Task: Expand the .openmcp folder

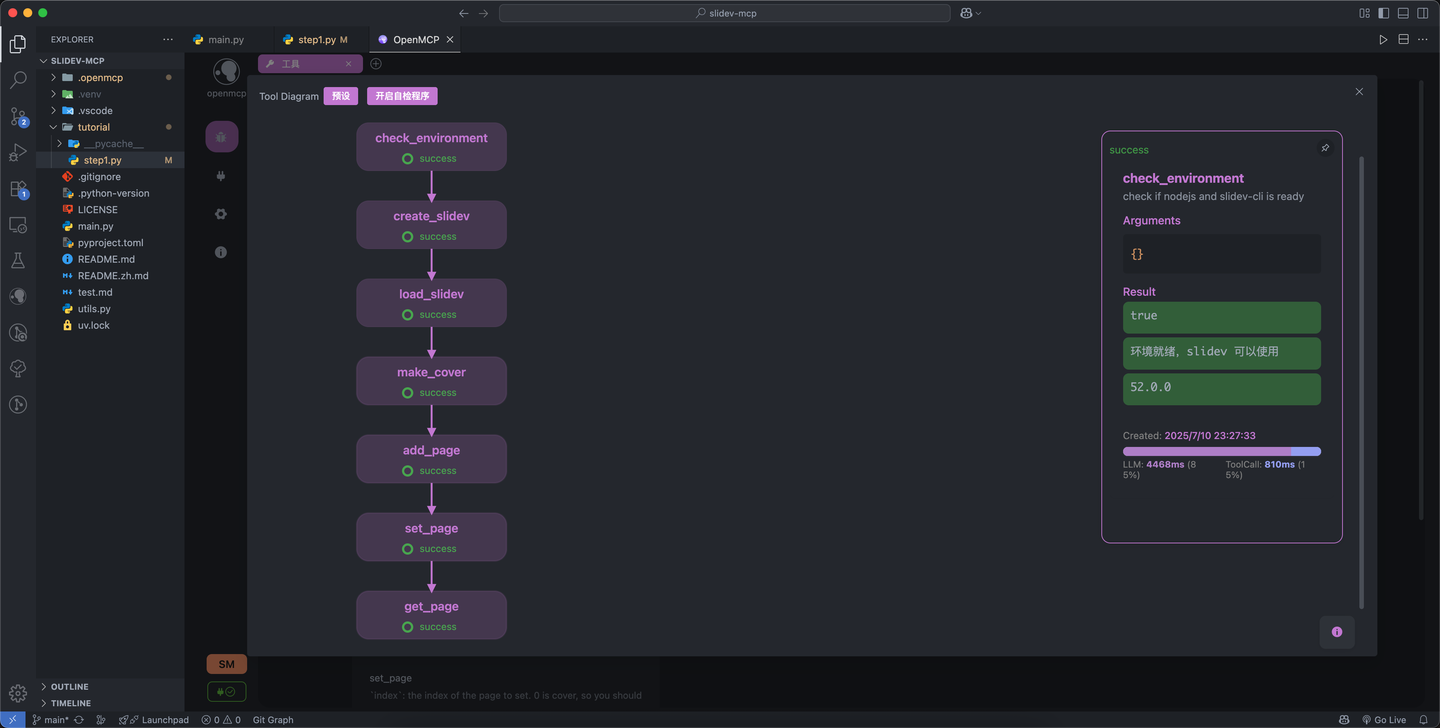Action: tap(110, 78)
